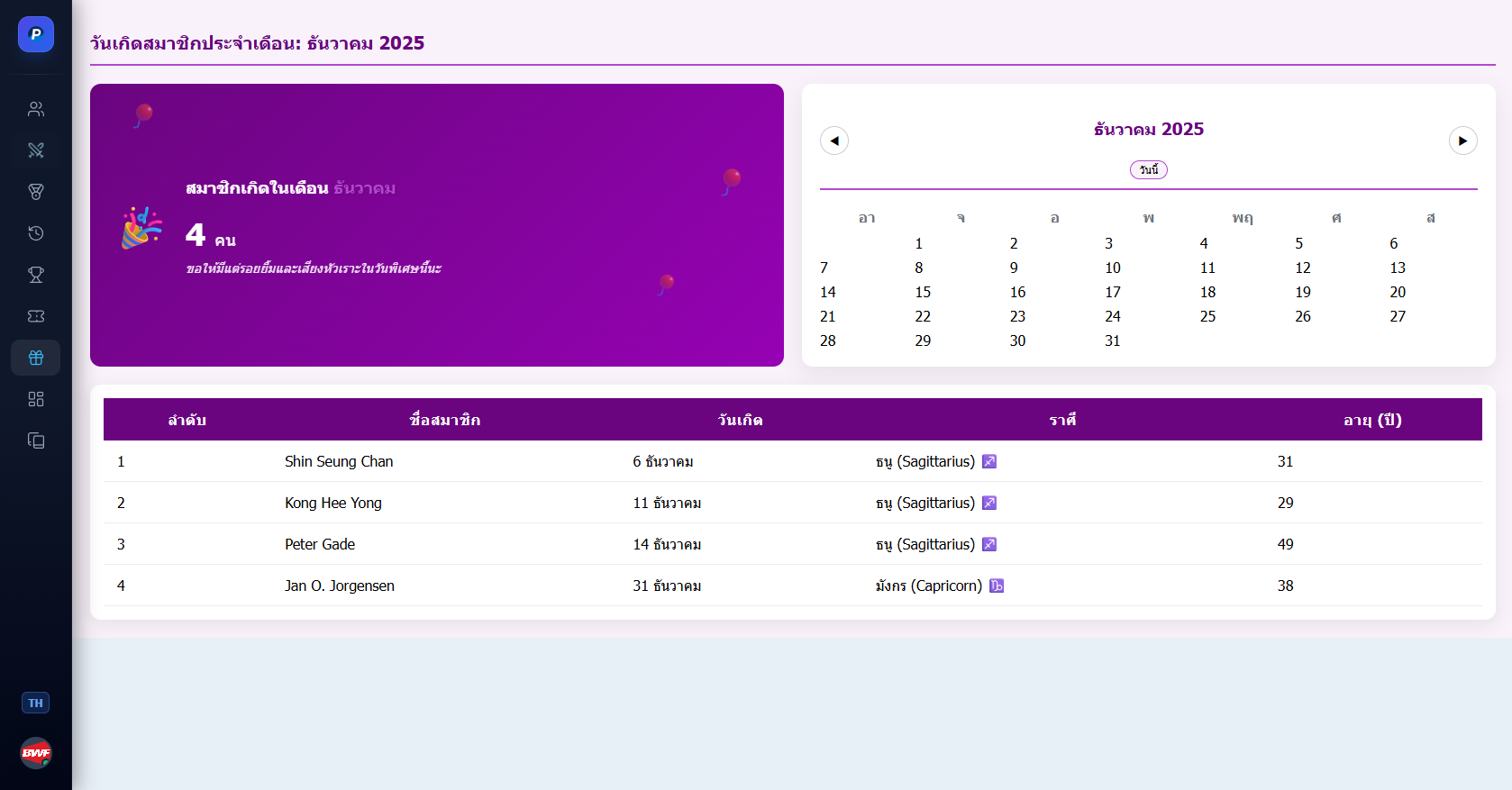Click member name Peter Gade
The height and width of the screenshot is (790, 1512).
tap(320, 544)
